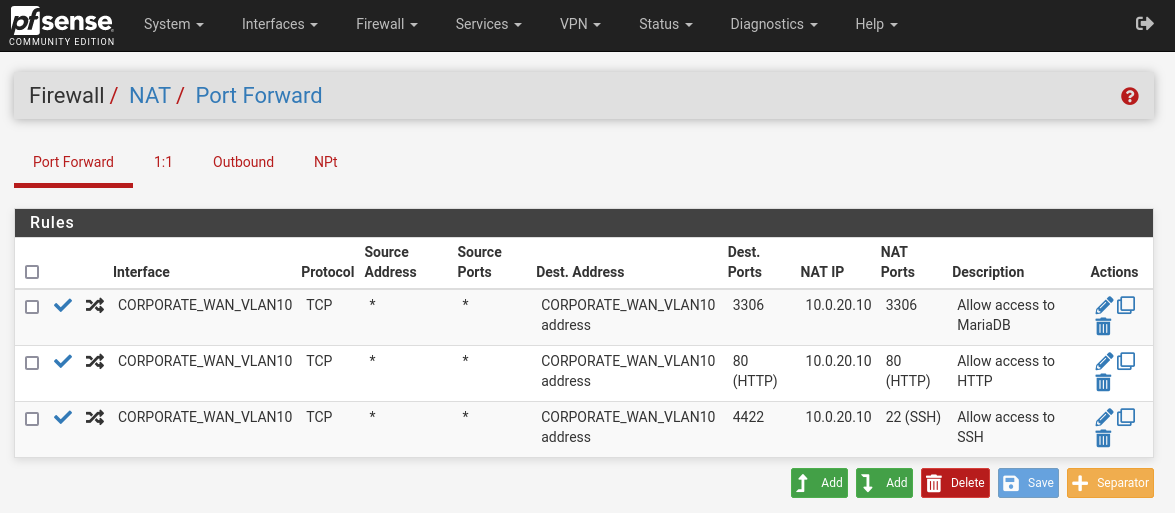Switch to the Outbound tab
Screen dimensions: 1175x513
243,162
